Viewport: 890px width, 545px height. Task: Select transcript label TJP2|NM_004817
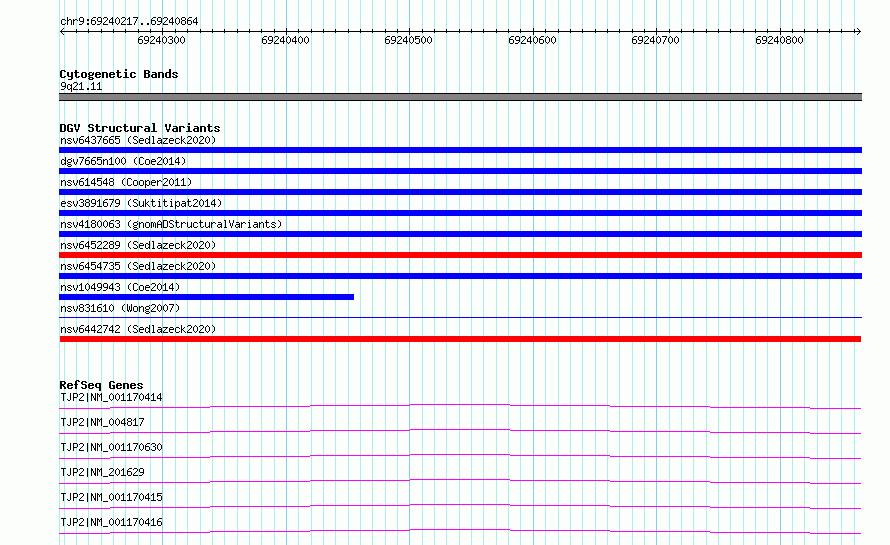coord(102,422)
